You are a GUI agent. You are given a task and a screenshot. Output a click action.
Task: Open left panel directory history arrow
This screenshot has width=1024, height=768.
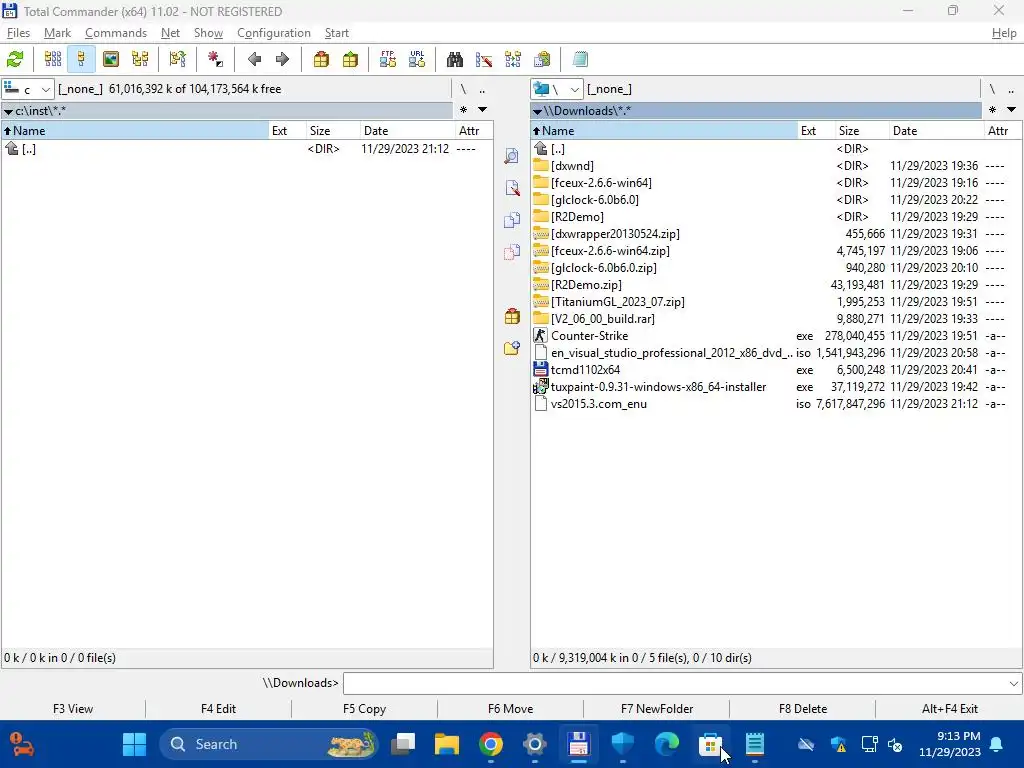pyautogui.click(x=483, y=110)
